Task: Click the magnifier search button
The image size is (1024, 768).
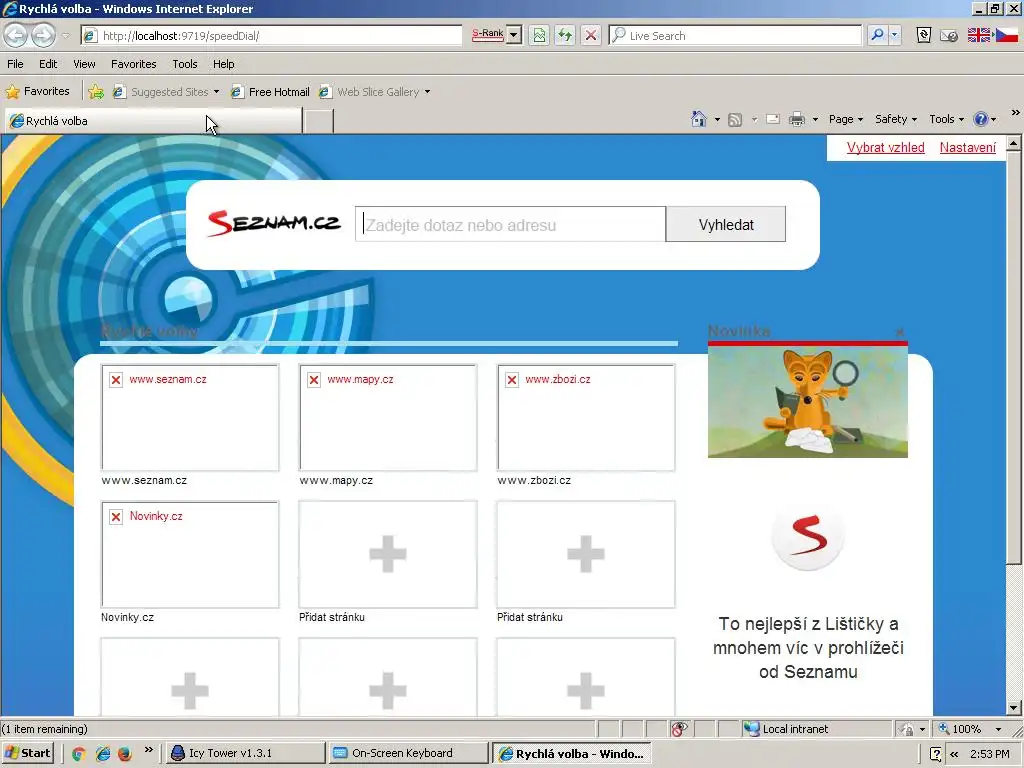Action: pyautogui.click(x=878, y=35)
